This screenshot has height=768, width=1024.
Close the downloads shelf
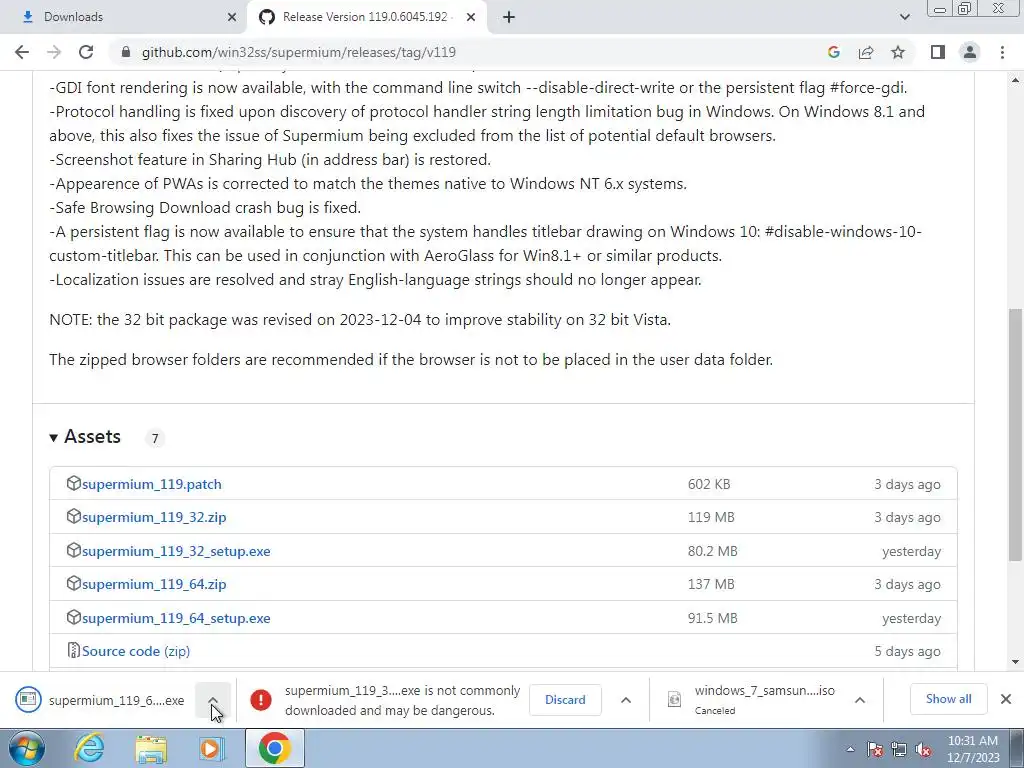1006,699
